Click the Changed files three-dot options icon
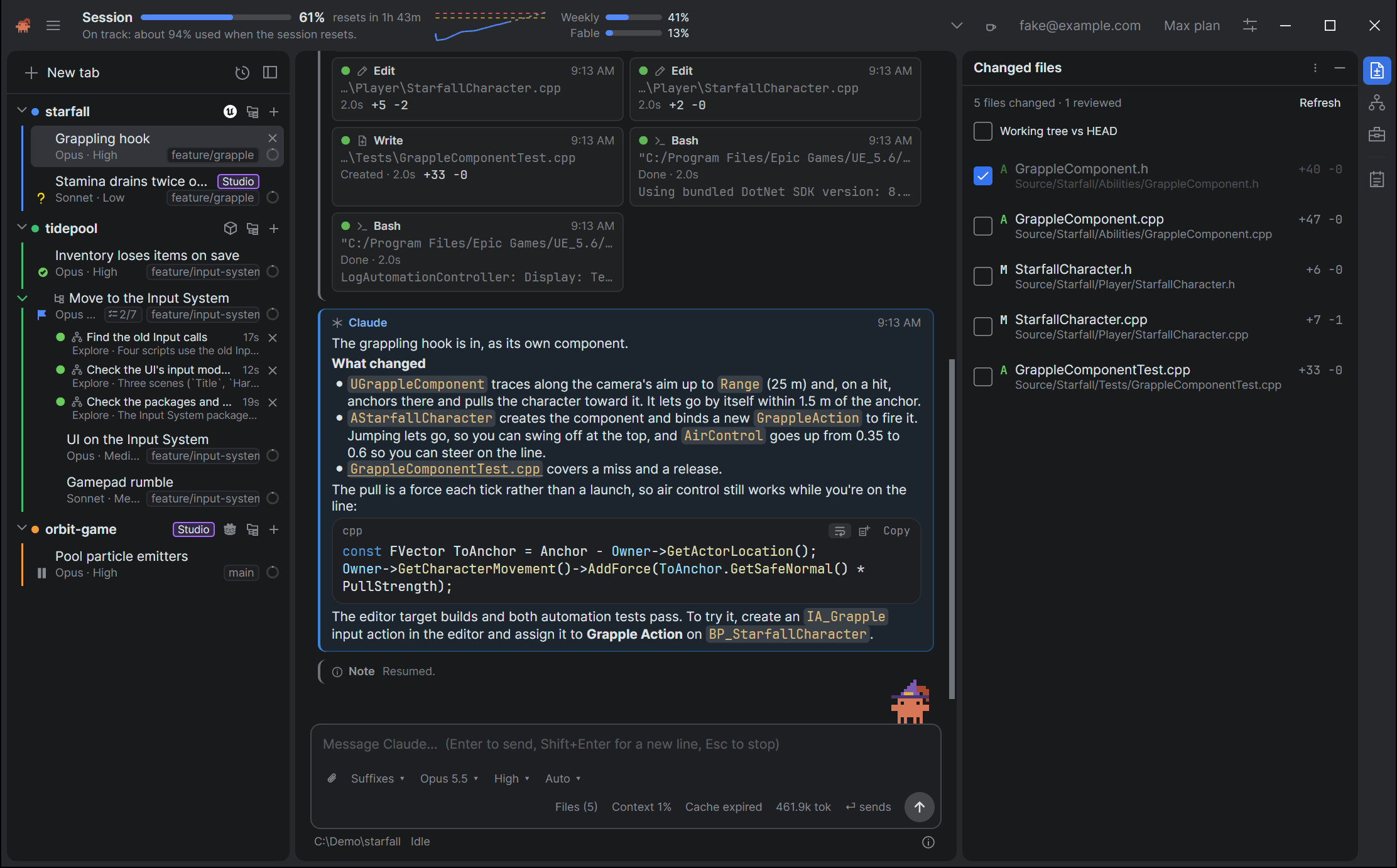 click(1315, 68)
